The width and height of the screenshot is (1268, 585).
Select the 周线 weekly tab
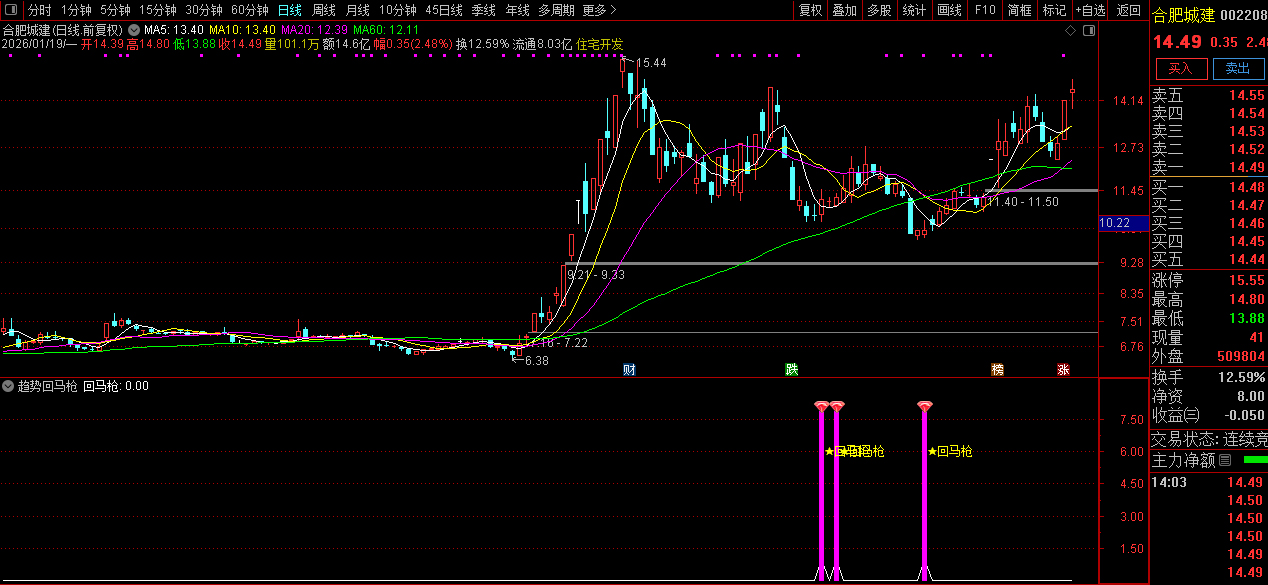click(324, 10)
